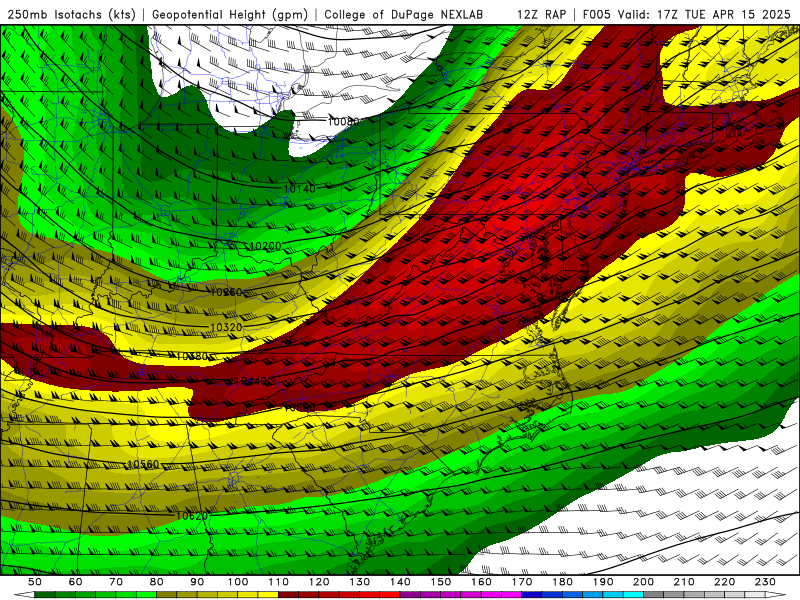
Task: Pick the bright red swatch under 140
Action: point(390,595)
